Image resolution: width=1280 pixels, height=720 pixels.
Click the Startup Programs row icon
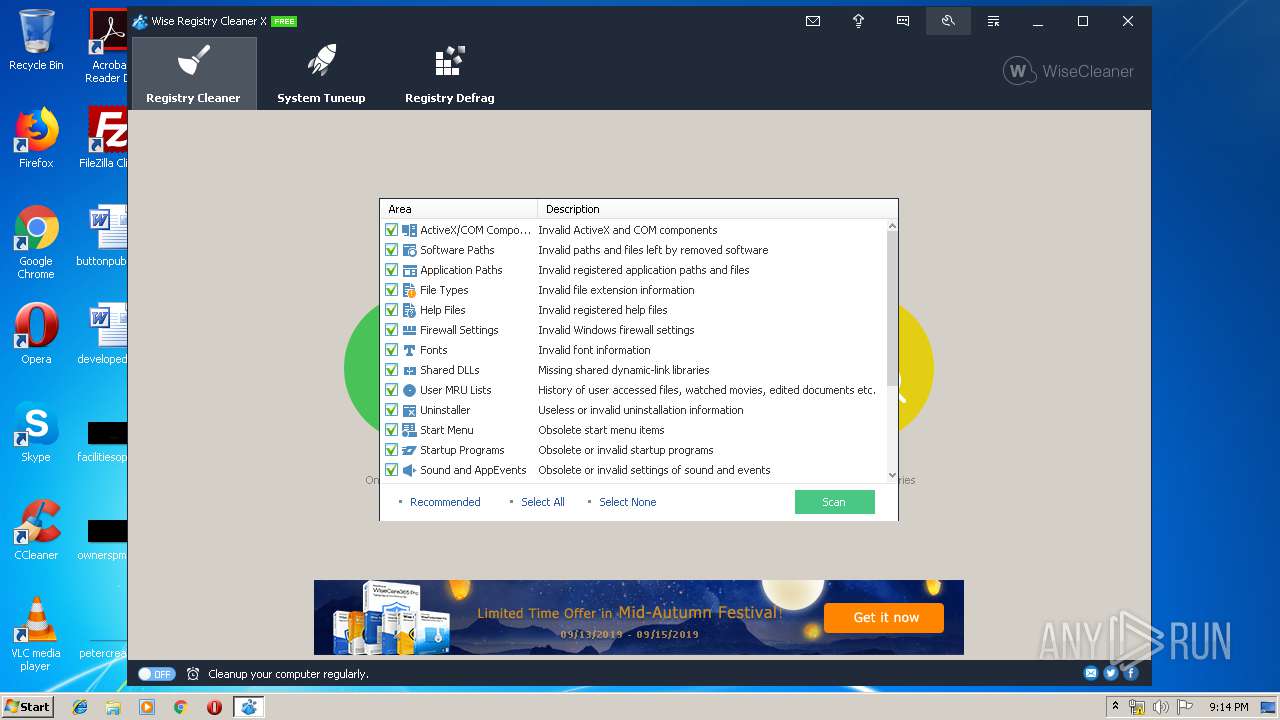click(409, 450)
